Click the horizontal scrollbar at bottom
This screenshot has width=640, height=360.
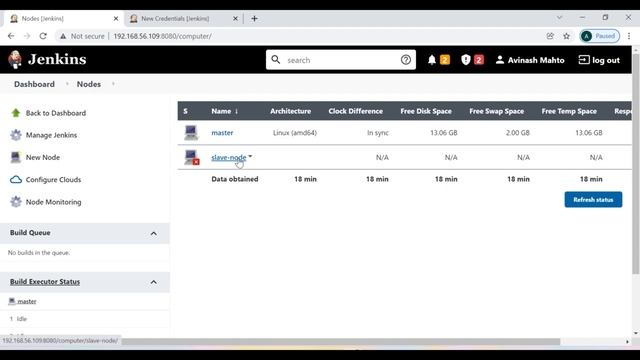pyautogui.click(x=341, y=342)
